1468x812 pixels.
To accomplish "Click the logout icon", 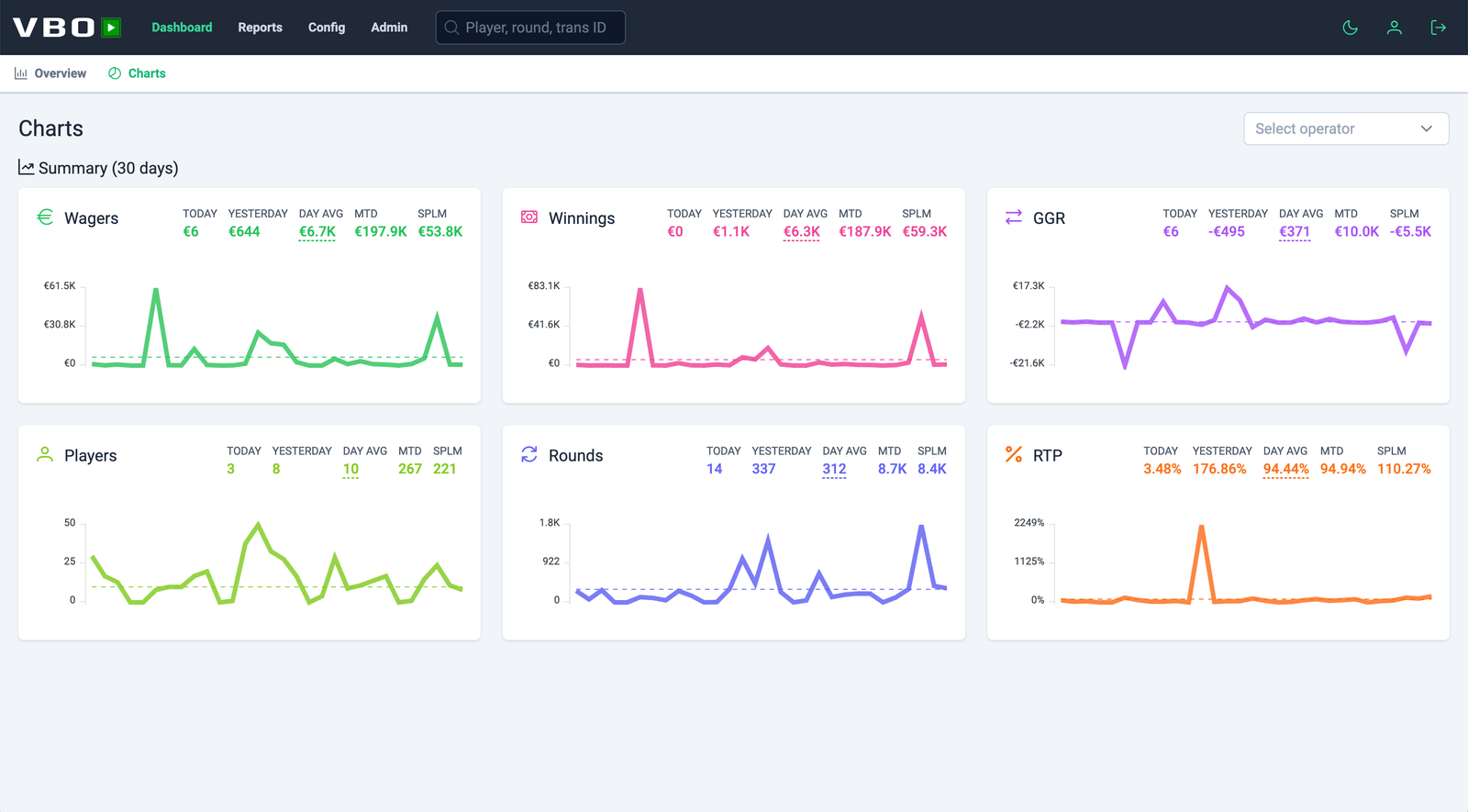I will pyautogui.click(x=1439, y=28).
